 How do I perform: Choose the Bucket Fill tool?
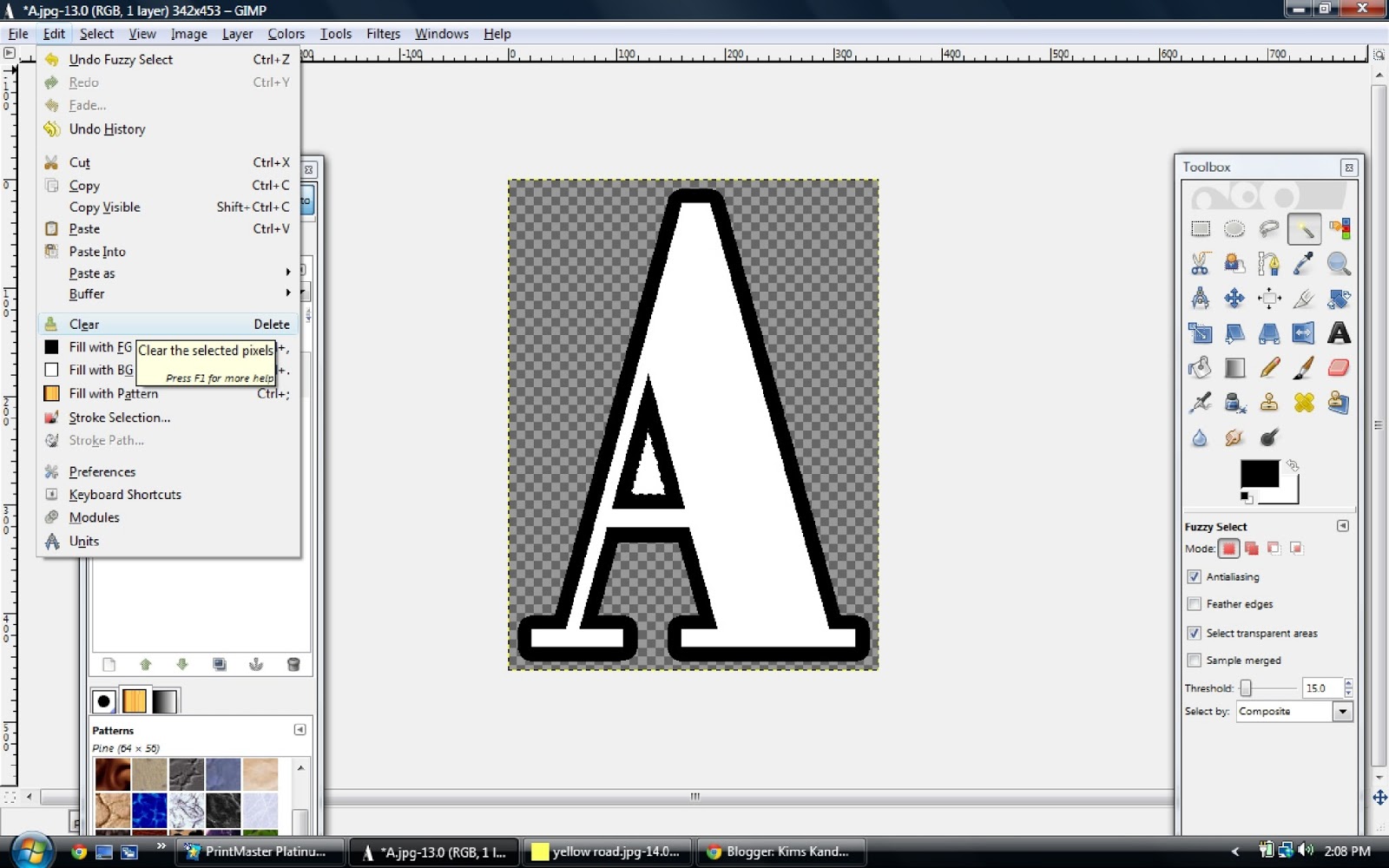point(1200,368)
